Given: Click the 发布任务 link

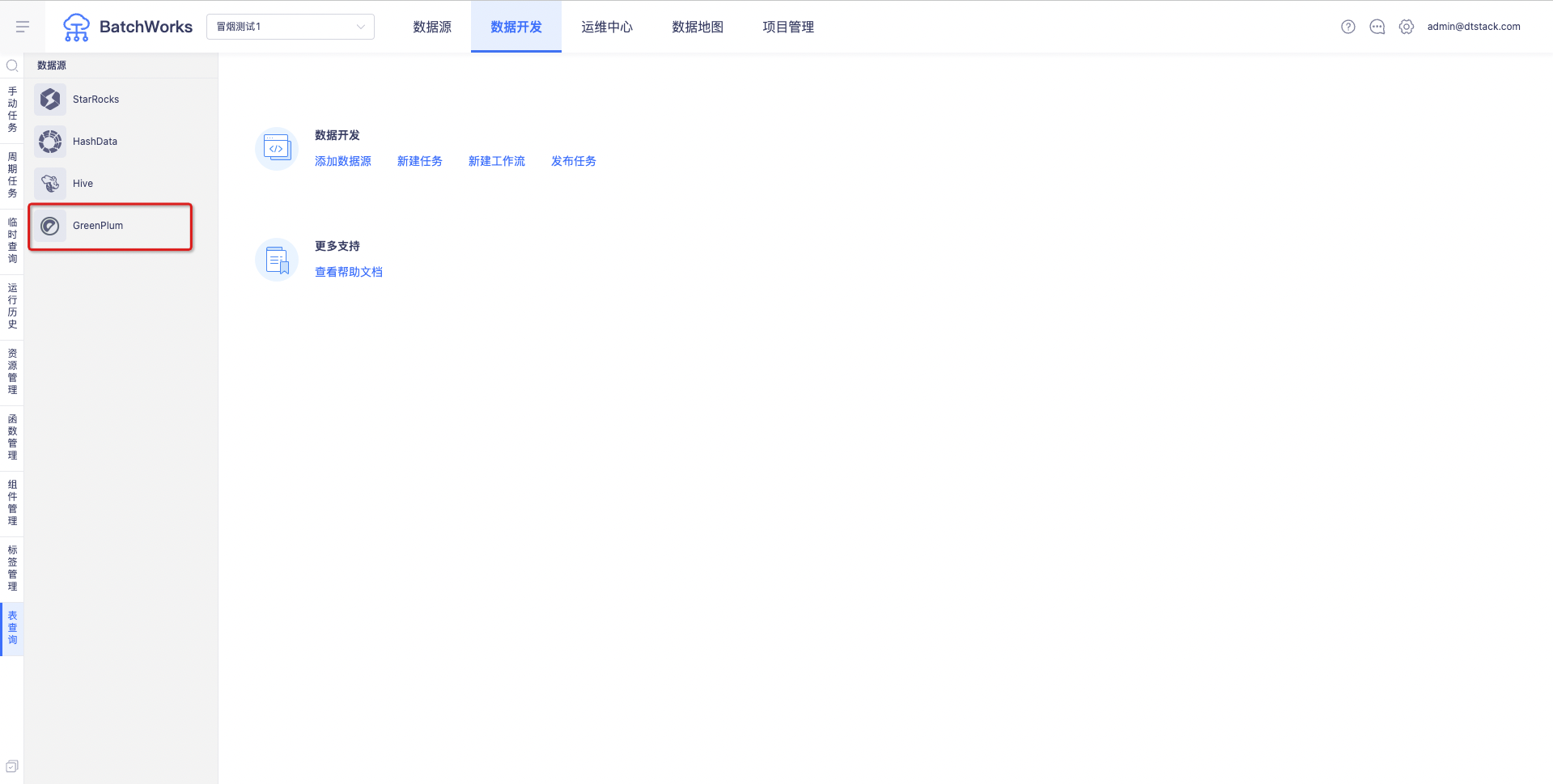Looking at the screenshot, I should 574,161.
